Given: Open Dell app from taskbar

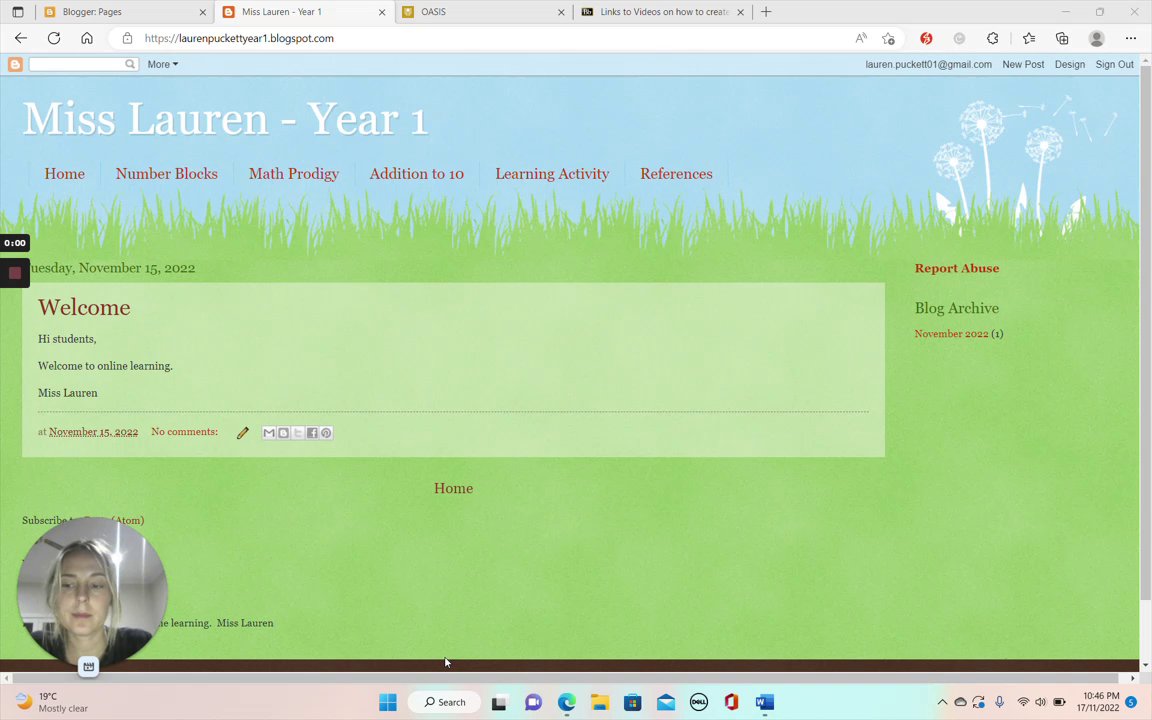Looking at the screenshot, I should click(699, 702).
